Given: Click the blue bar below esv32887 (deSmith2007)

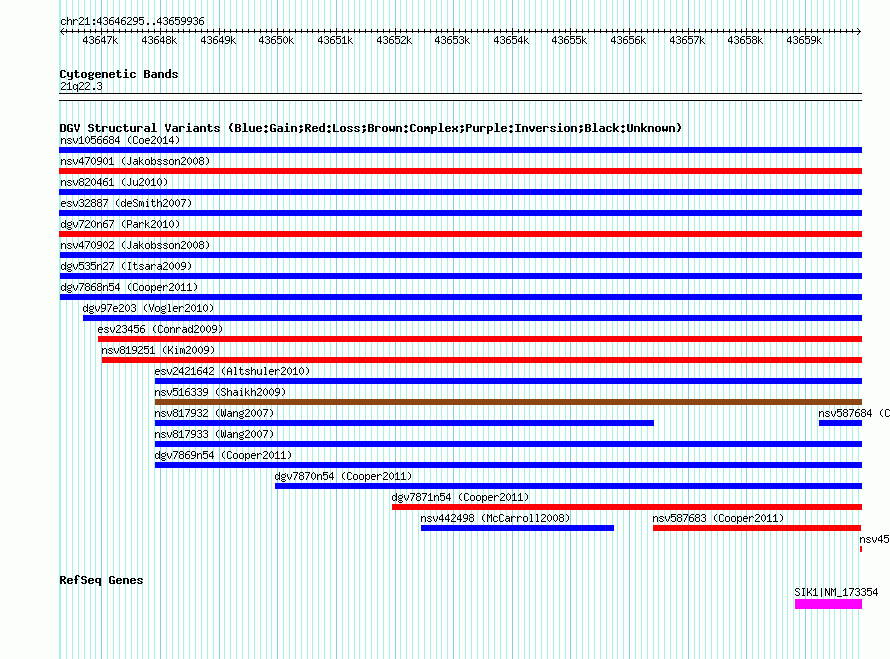Looking at the screenshot, I should tap(460, 213).
